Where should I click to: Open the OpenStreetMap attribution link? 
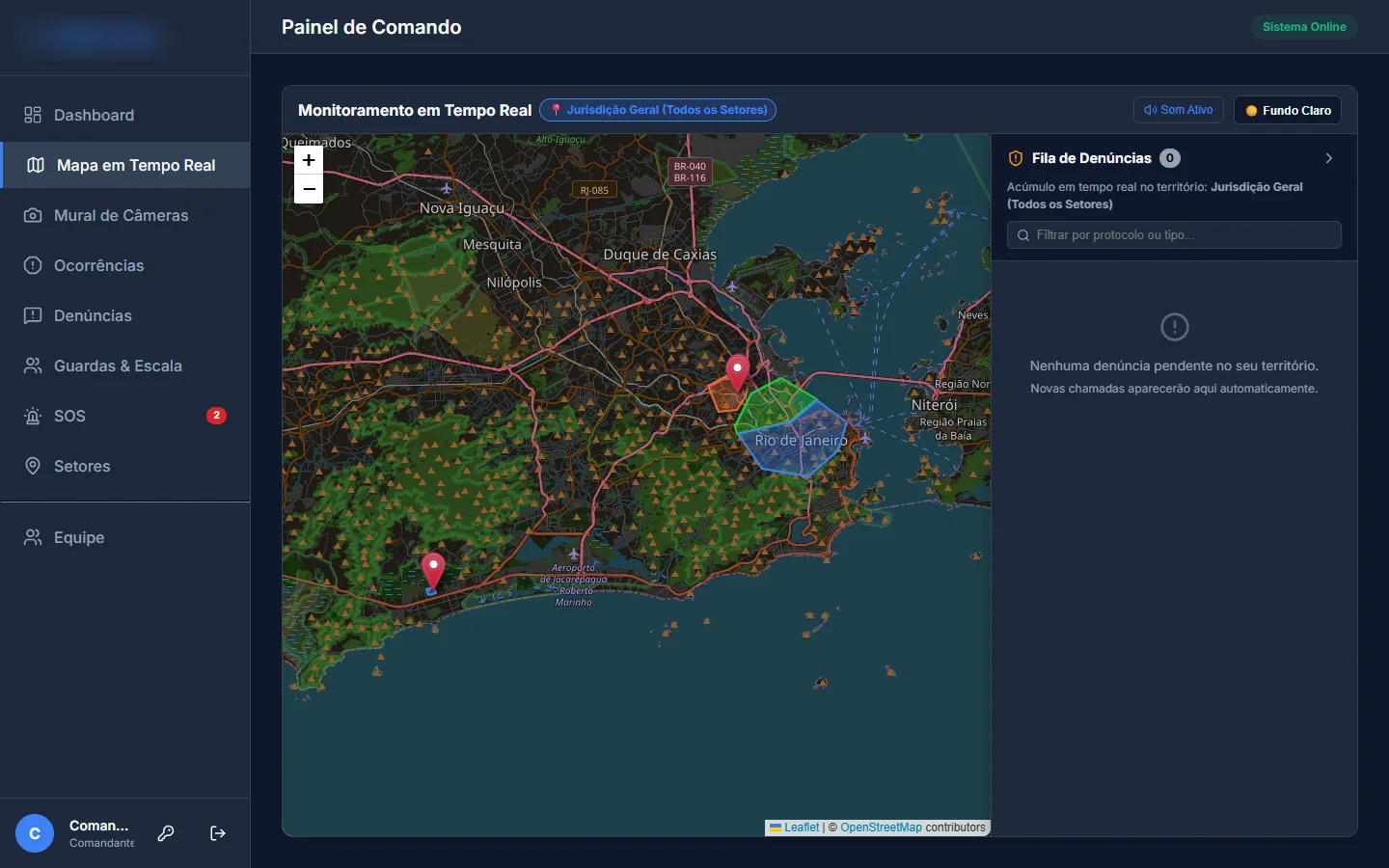click(881, 827)
